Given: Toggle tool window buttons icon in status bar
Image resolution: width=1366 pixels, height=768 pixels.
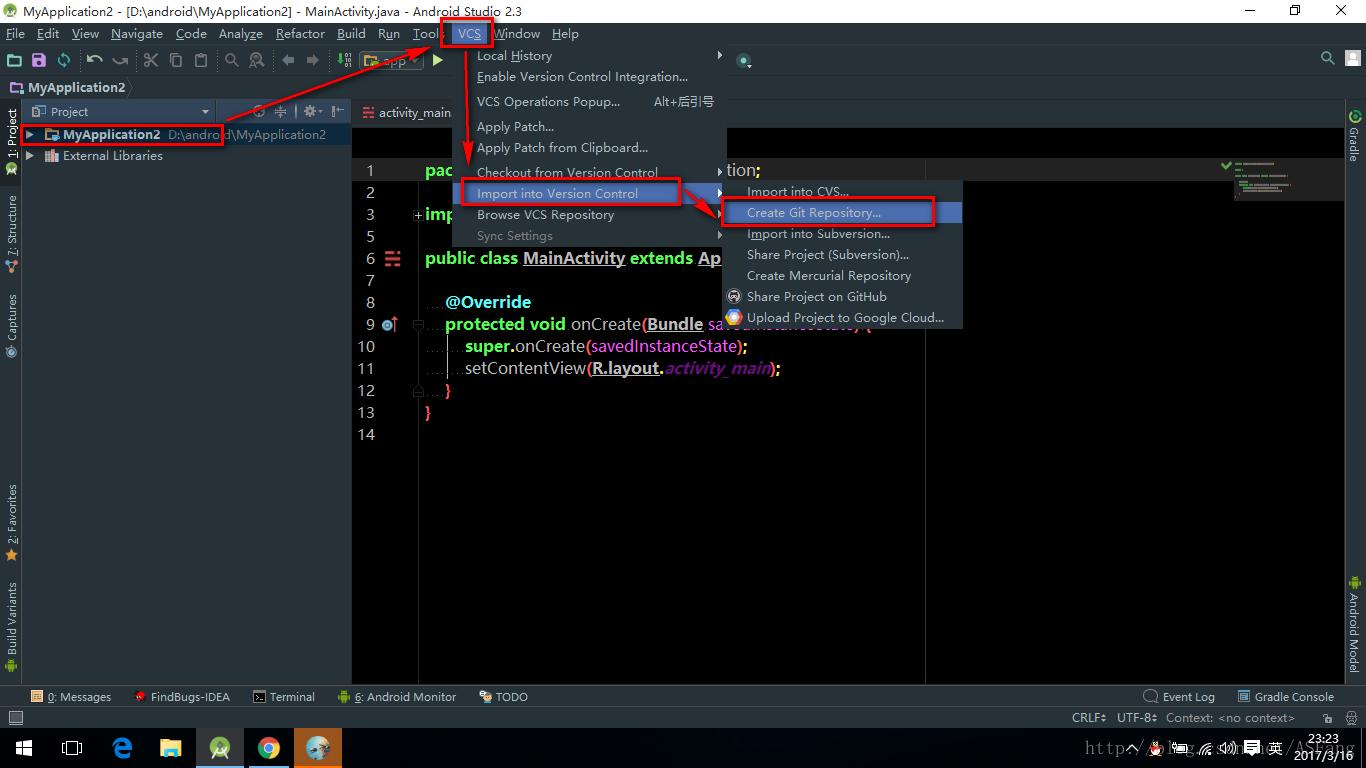Looking at the screenshot, I should (15, 717).
